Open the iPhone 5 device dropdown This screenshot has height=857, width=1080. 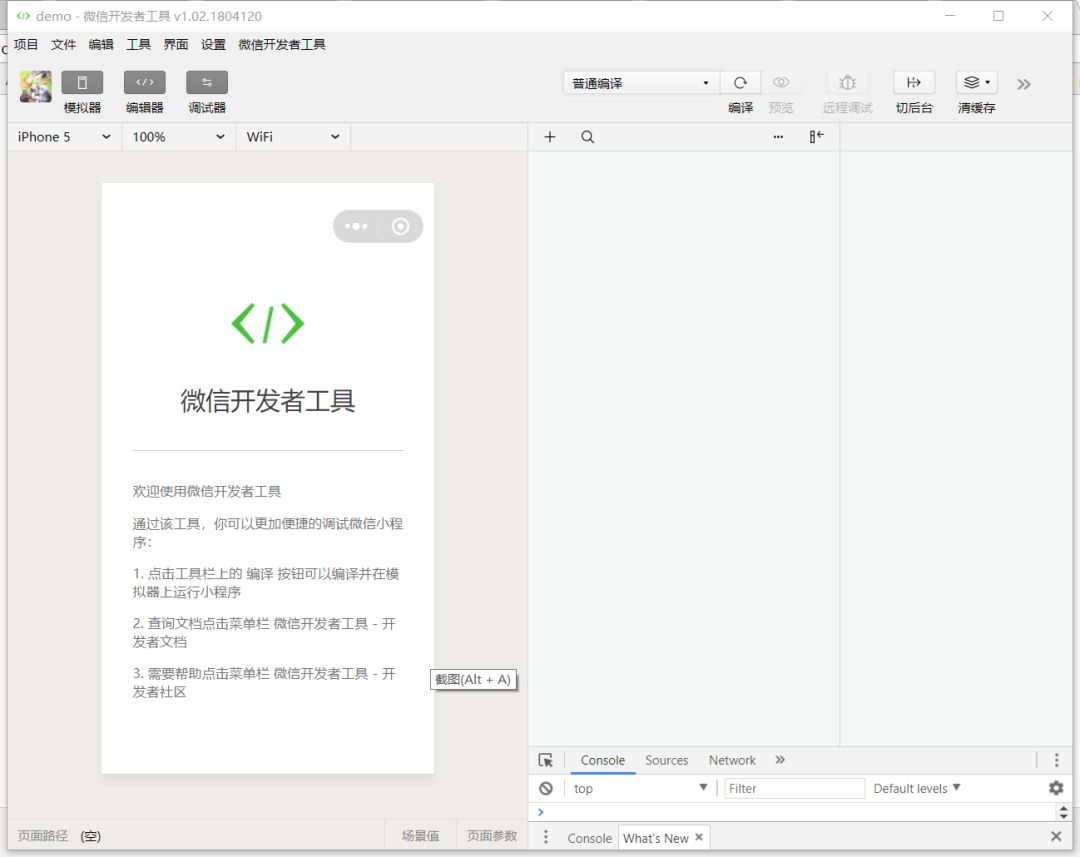pyautogui.click(x=64, y=137)
